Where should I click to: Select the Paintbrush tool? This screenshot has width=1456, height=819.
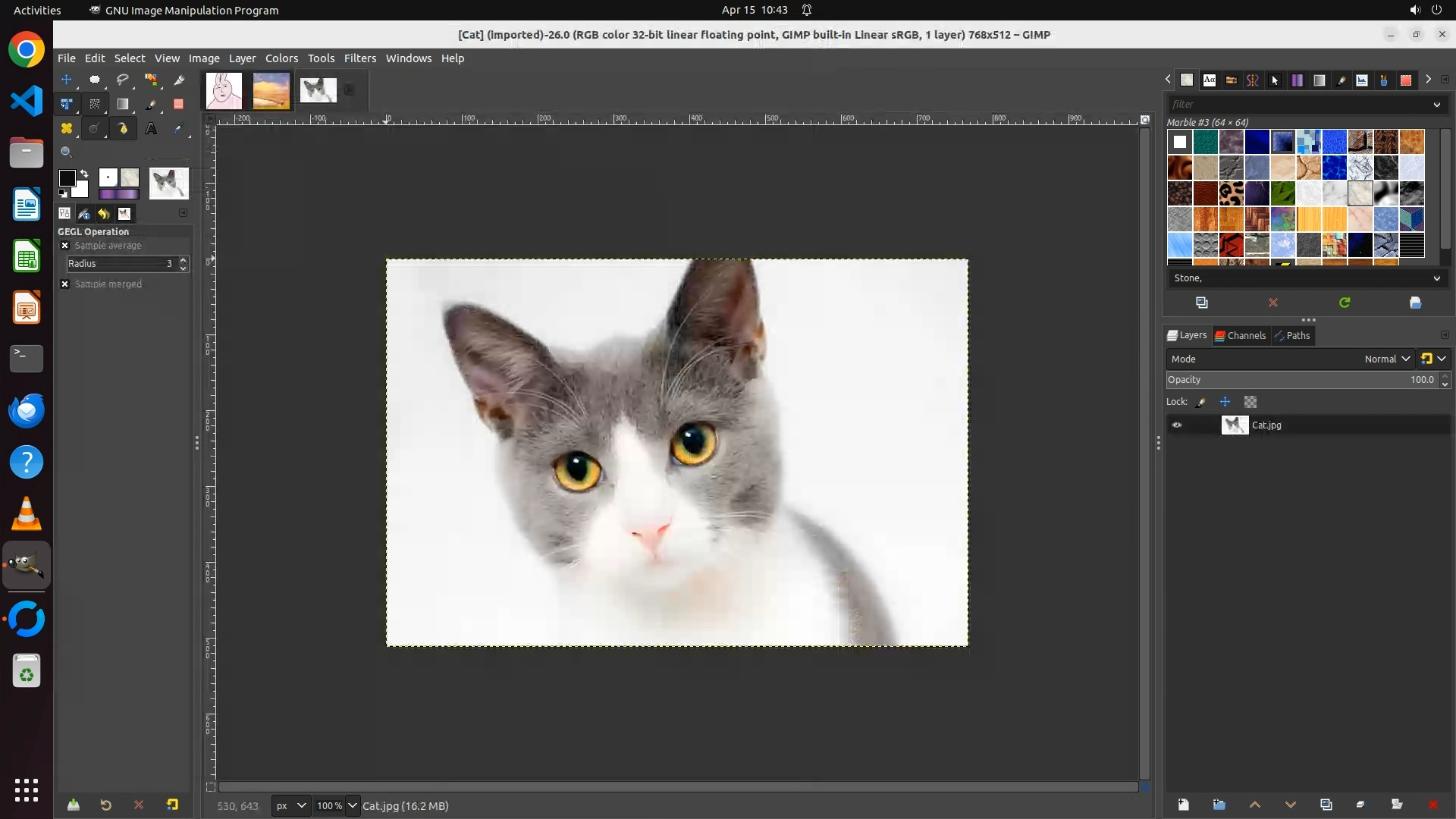151,105
